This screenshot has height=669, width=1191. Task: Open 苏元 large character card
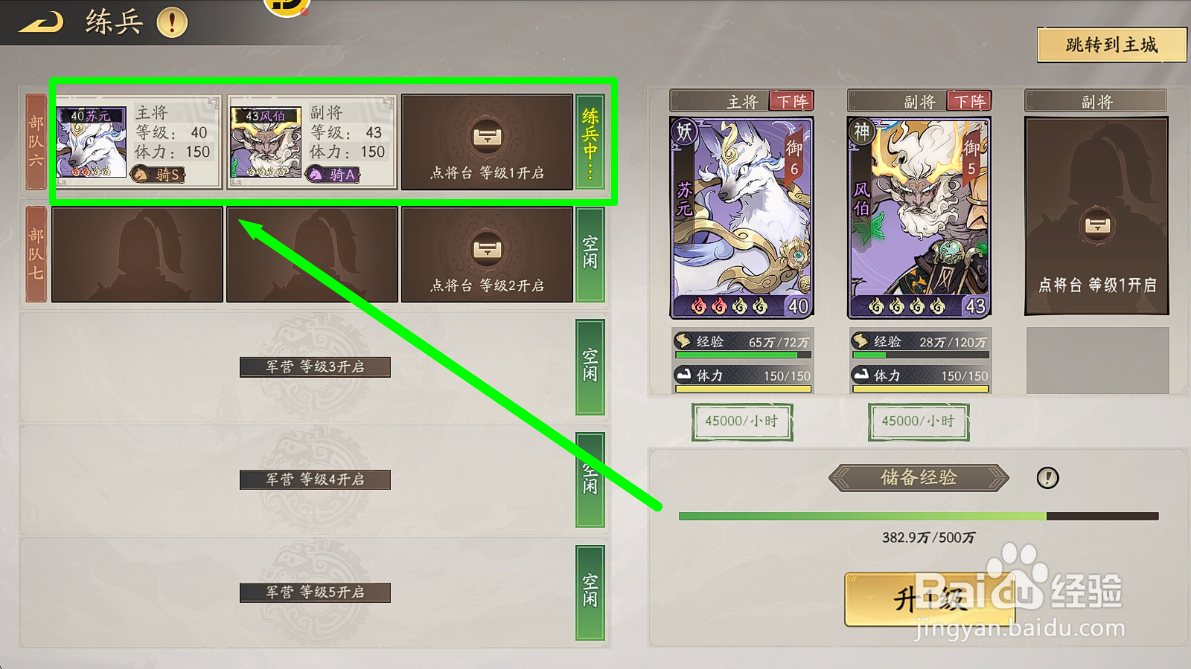(741, 217)
